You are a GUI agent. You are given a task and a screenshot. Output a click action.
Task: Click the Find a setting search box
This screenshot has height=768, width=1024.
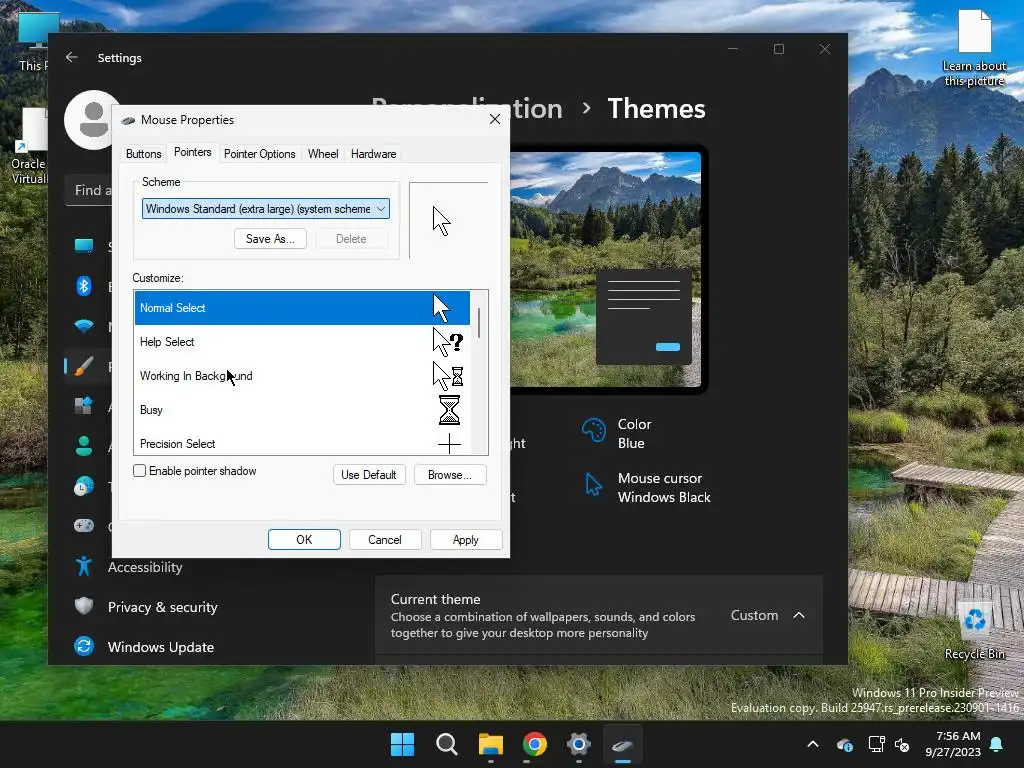[89, 191]
